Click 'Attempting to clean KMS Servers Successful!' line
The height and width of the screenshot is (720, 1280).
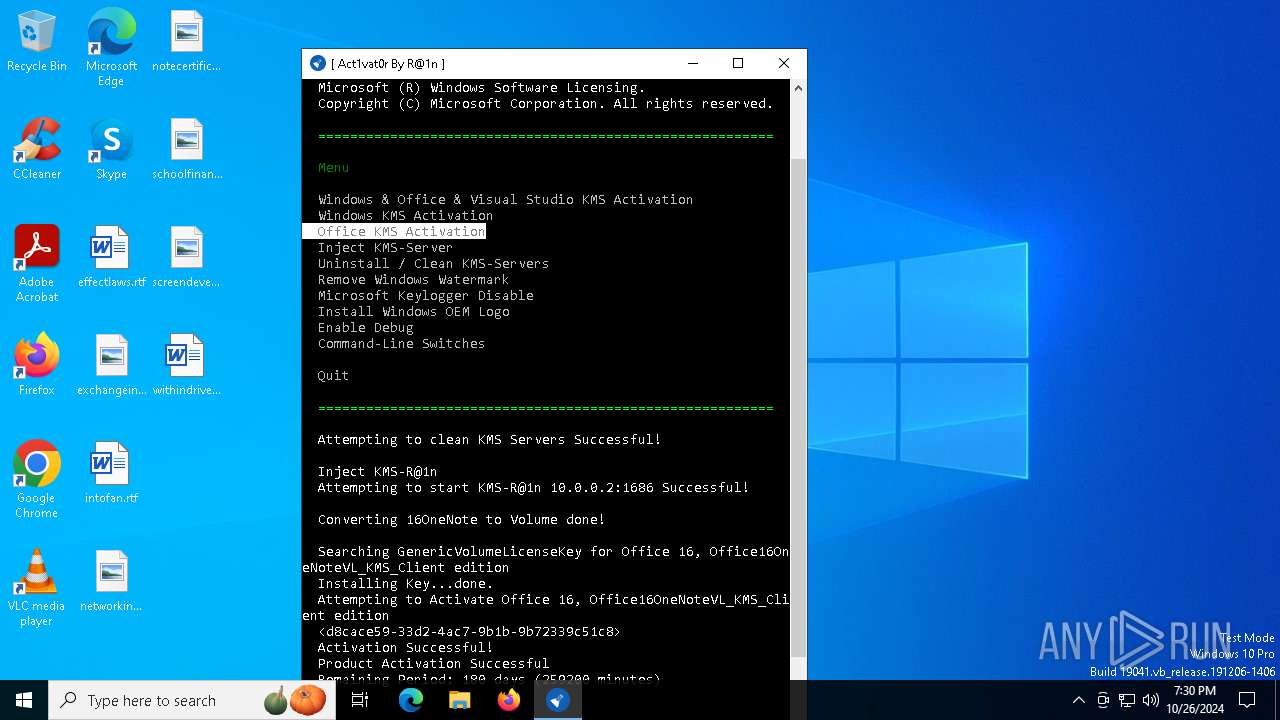tap(489, 439)
